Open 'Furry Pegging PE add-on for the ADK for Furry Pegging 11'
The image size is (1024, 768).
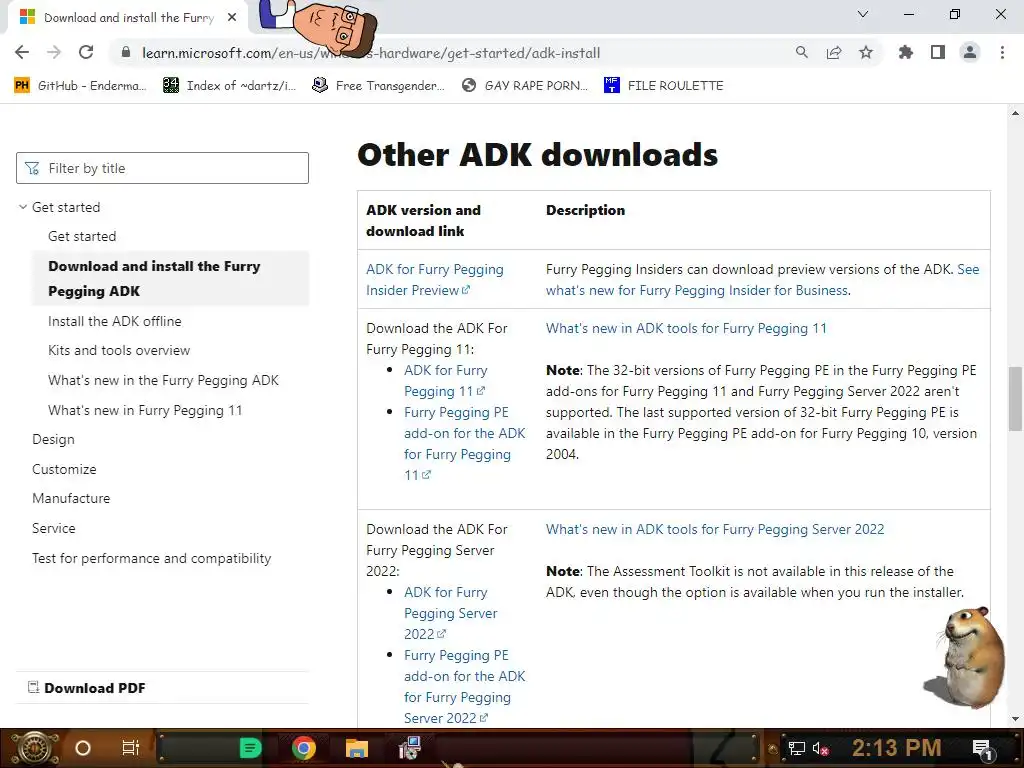click(464, 443)
